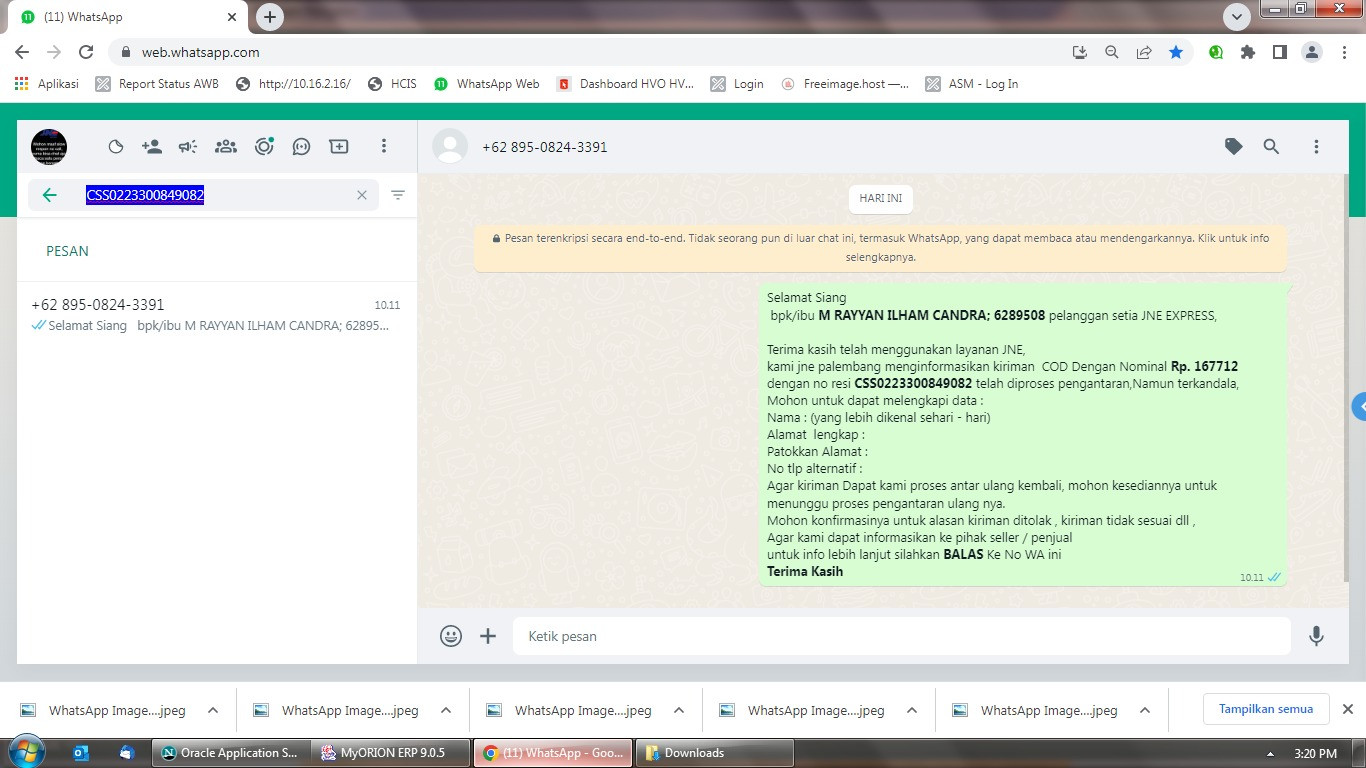Click search field containing CSS0223300849082

(x=203, y=195)
